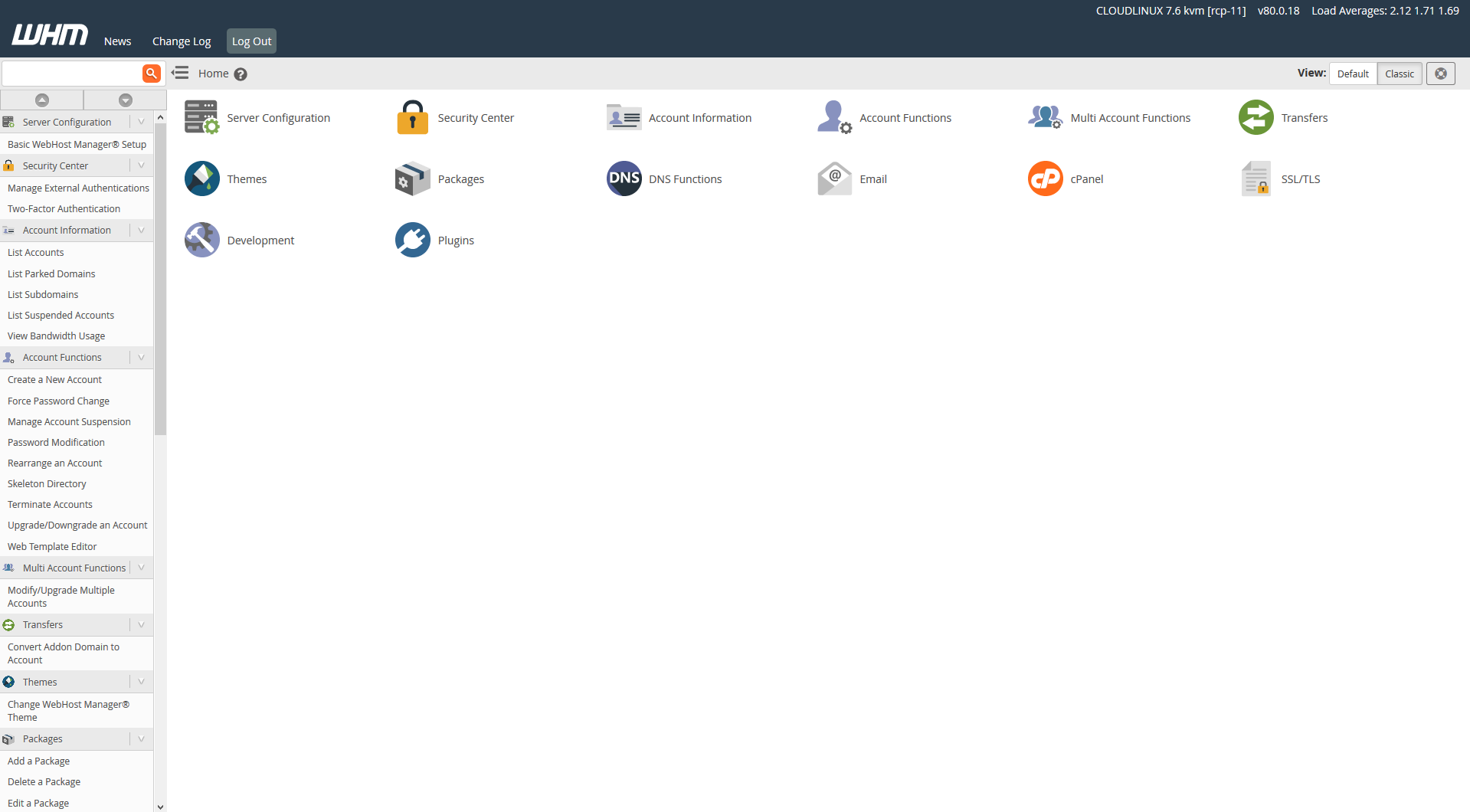Open the Plugins icon
This screenshot has height=812, width=1470.
tap(412, 240)
